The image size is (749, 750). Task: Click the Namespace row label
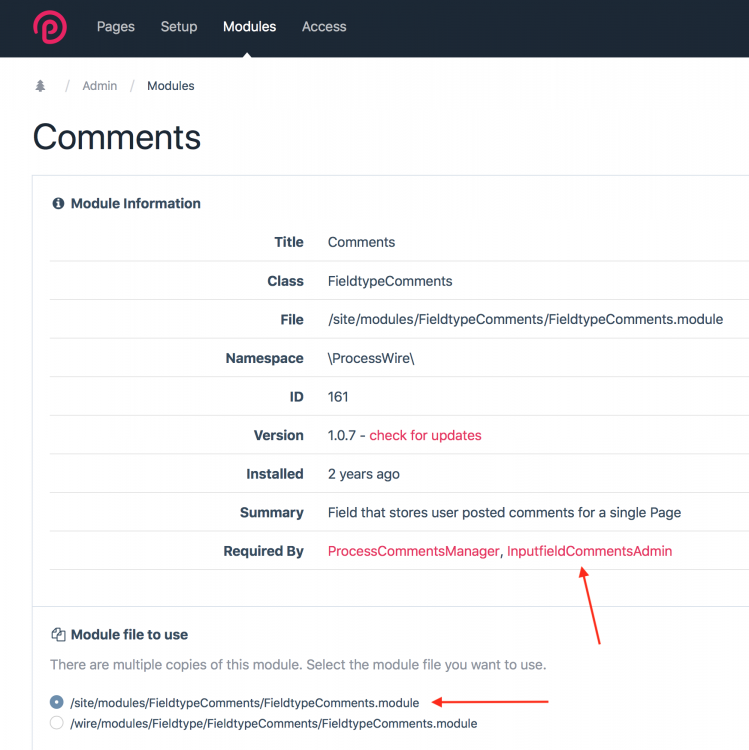tap(264, 358)
